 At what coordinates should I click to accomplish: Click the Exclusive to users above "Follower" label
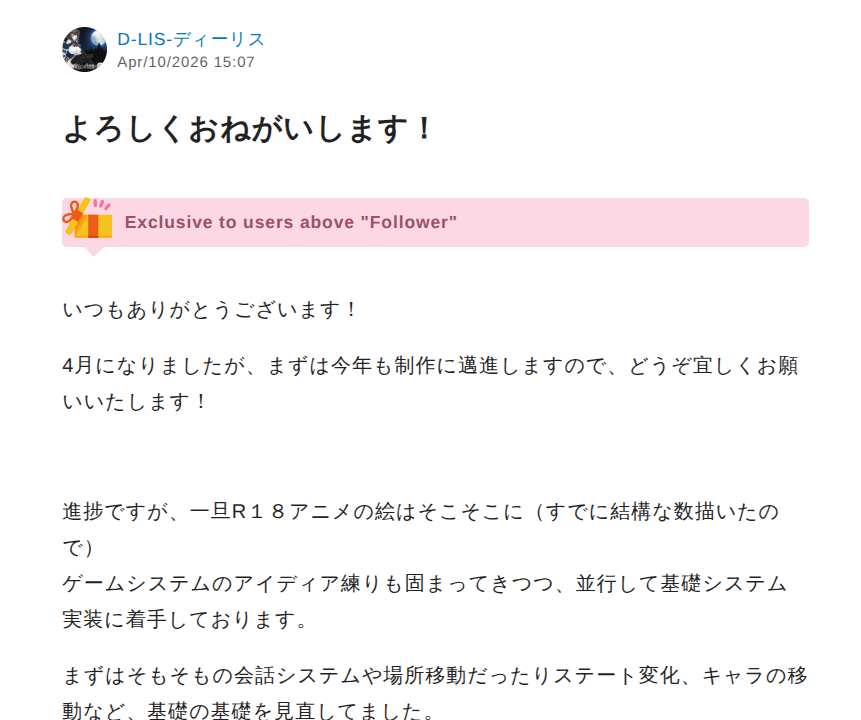(x=290, y=222)
